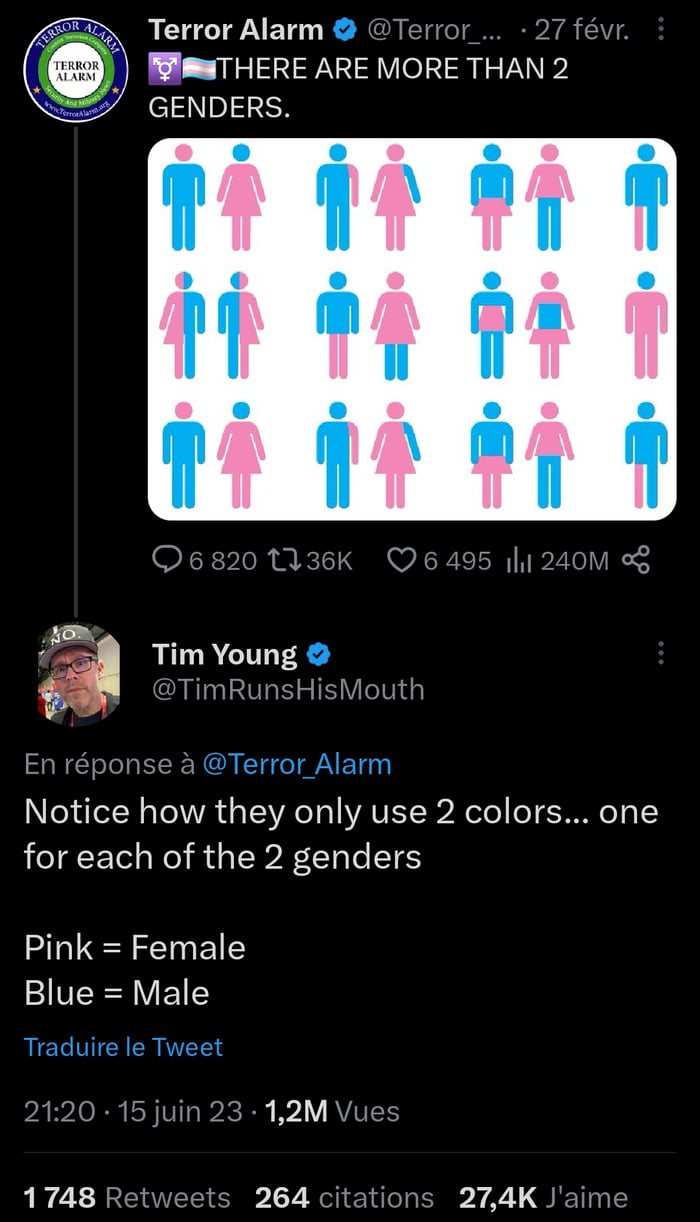700x1222 pixels.
Task: View the 1 748 Retweets list
Action: pos(122,1197)
